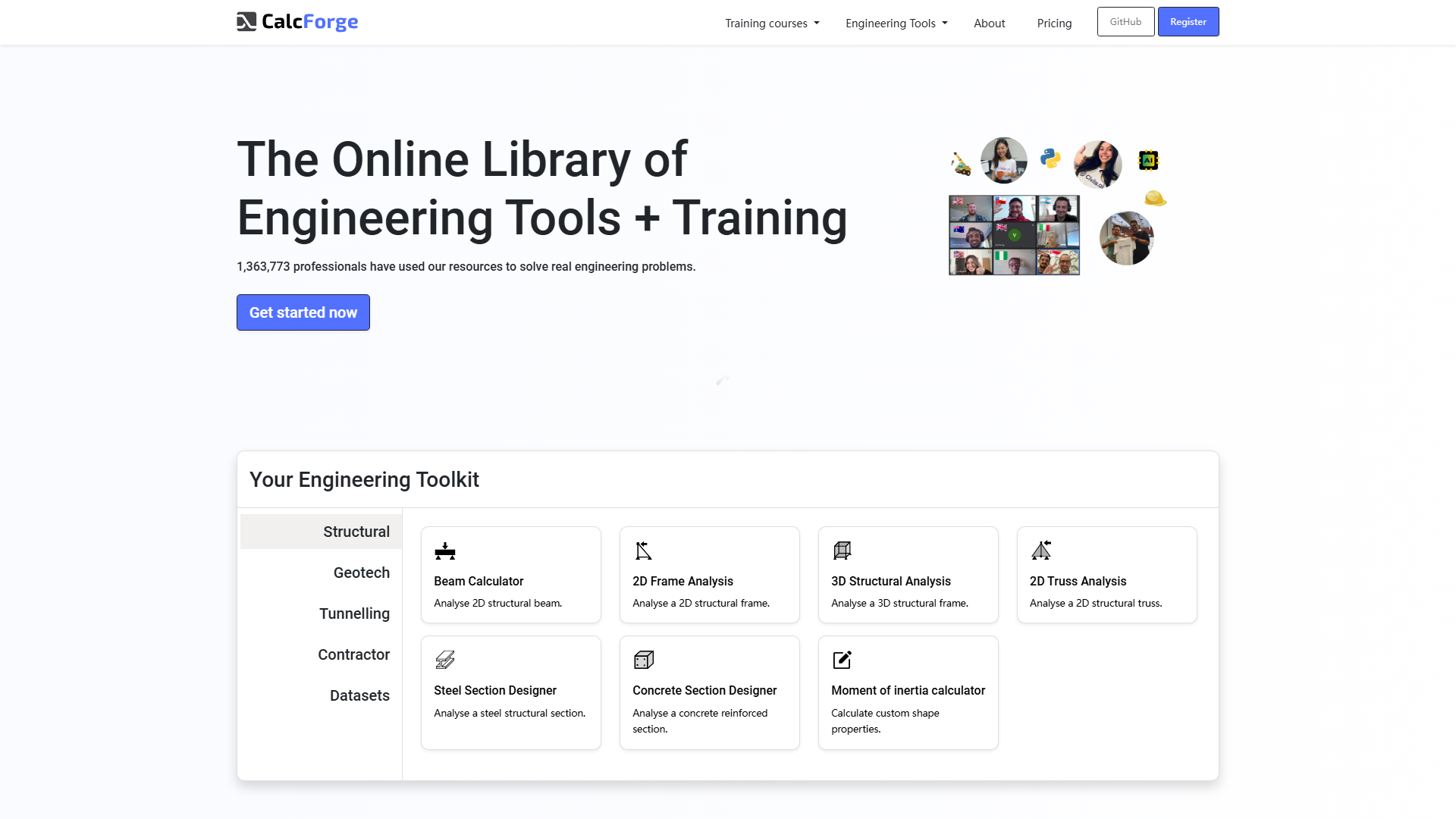Expand the Training courses dropdown
This screenshot has width=1456, height=819.
(772, 23)
